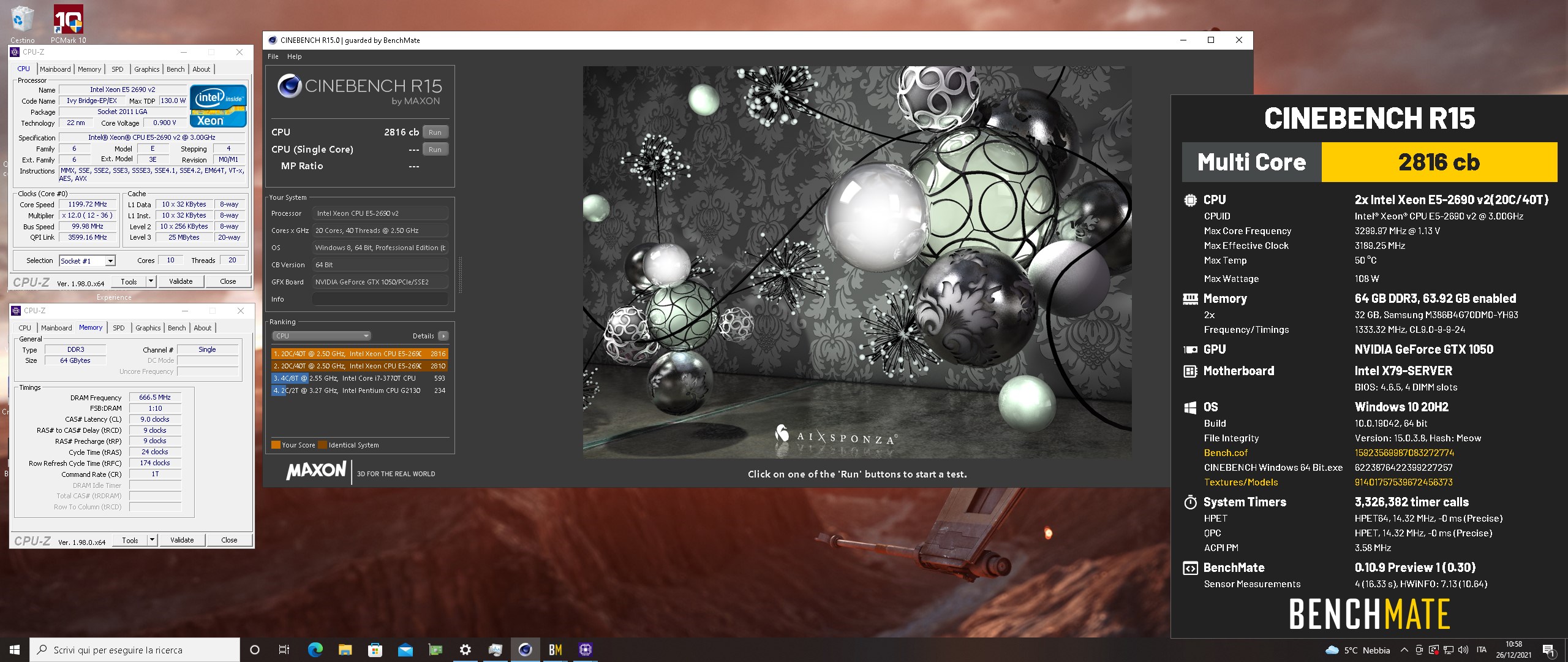This screenshot has height=662, width=1568.
Task: Open File Explorer from the taskbar
Action: point(345,650)
